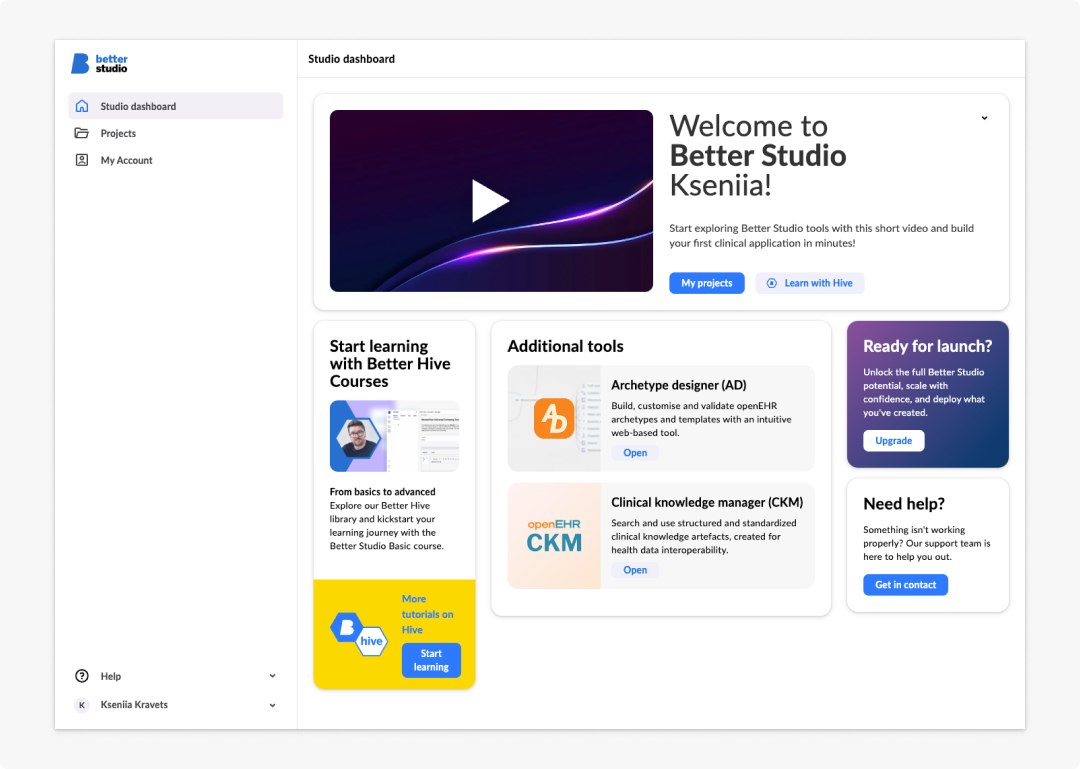Click the question mark Help icon

(x=82, y=676)
